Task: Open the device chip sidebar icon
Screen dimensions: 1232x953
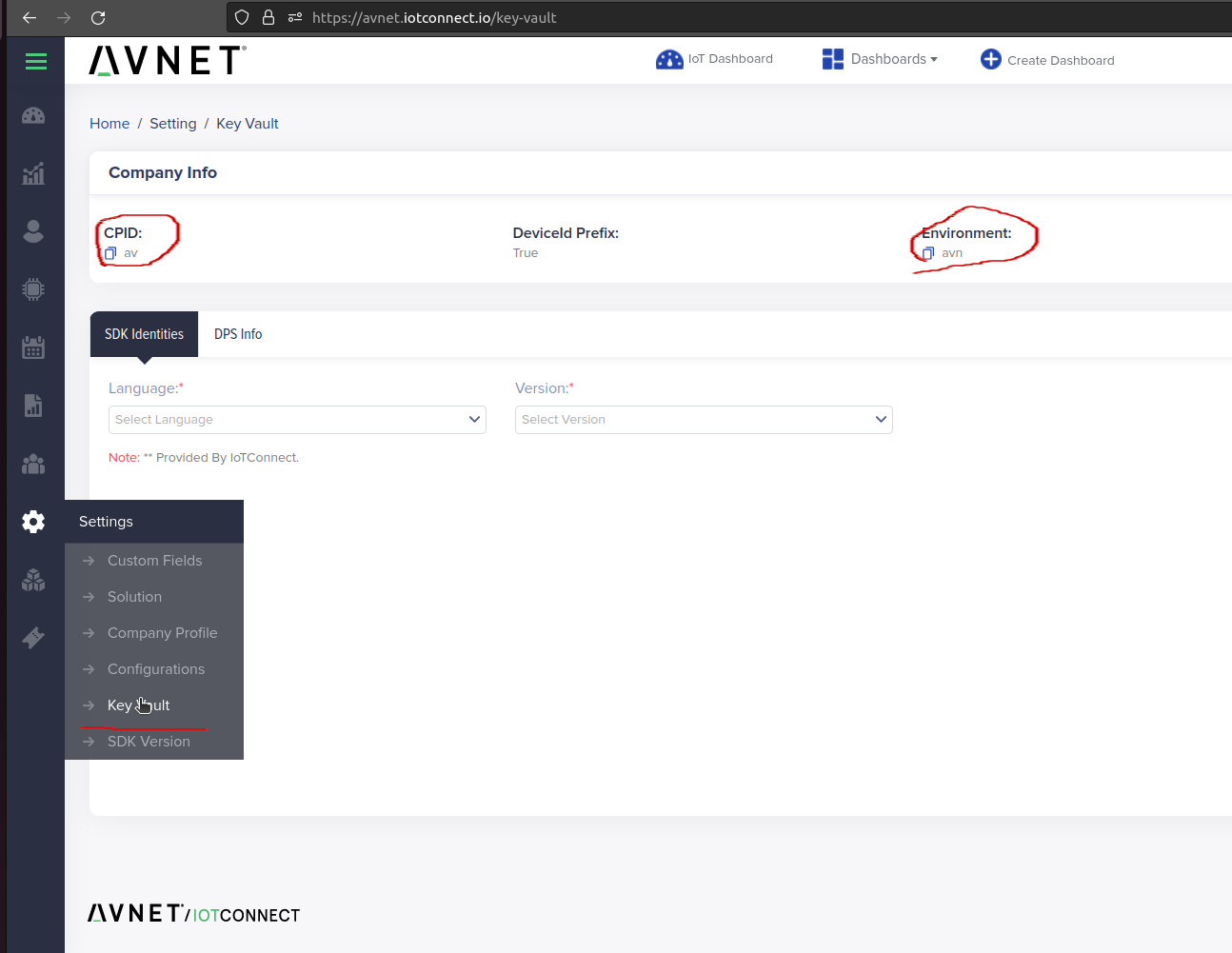Action: pos(33,289)
